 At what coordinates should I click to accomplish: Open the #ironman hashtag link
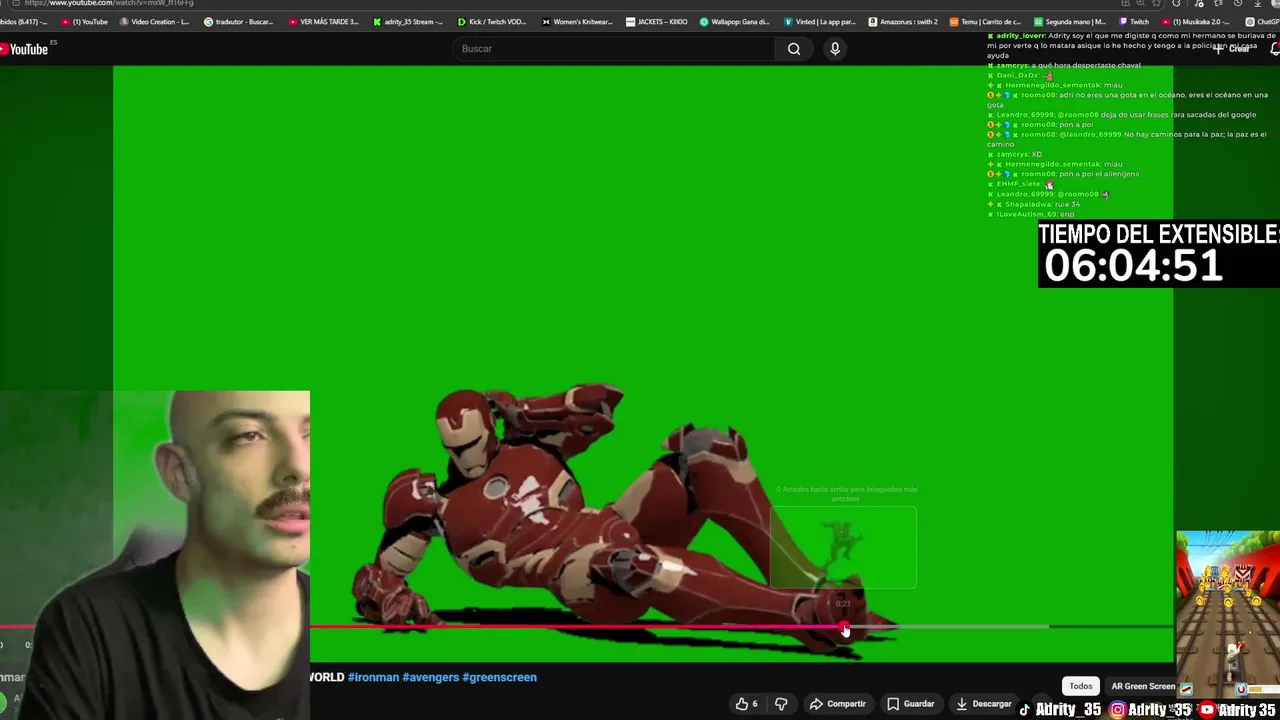[x=373, y=677]
